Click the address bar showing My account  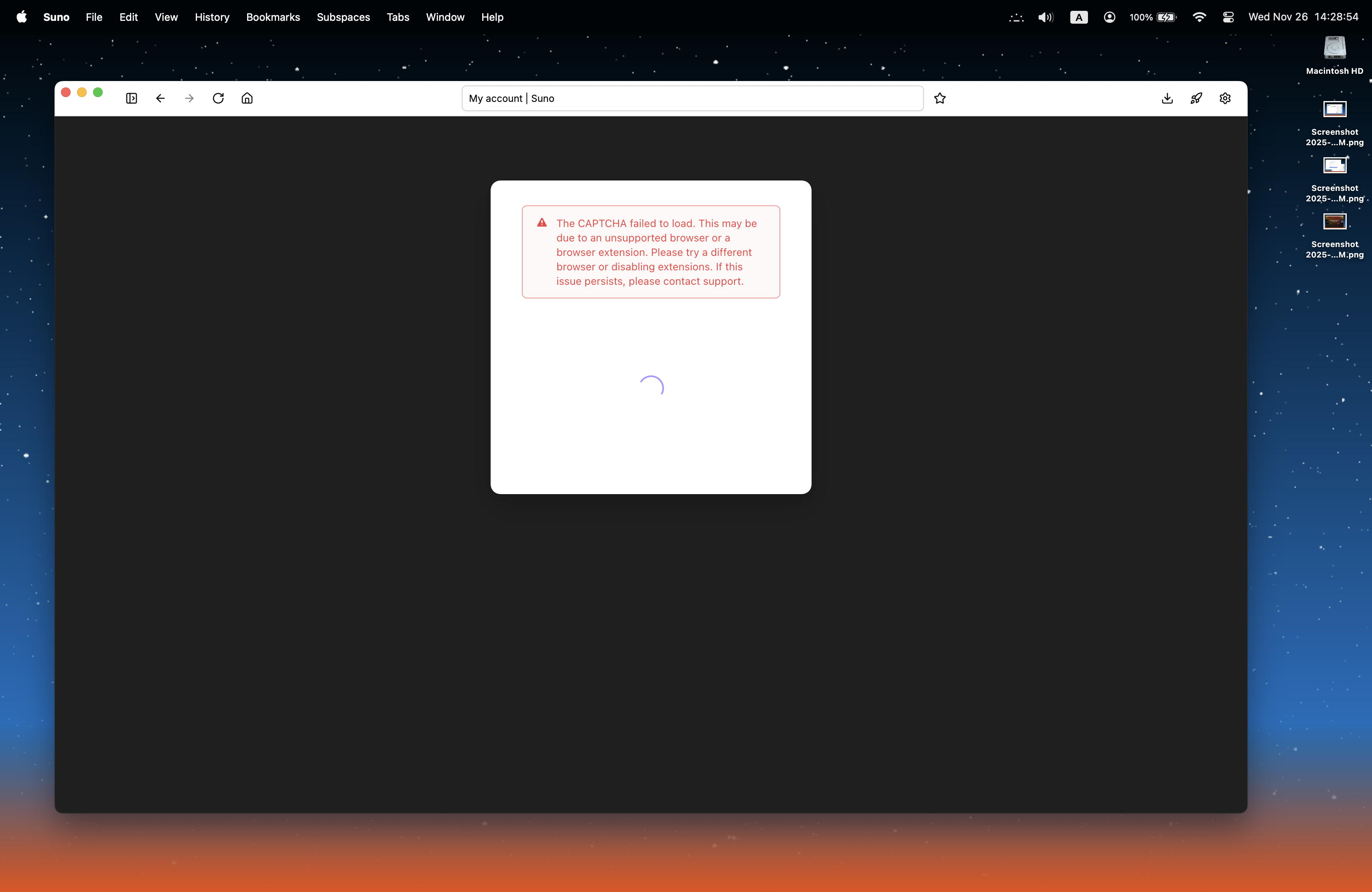pyautogui.click(x=692, y=99)
